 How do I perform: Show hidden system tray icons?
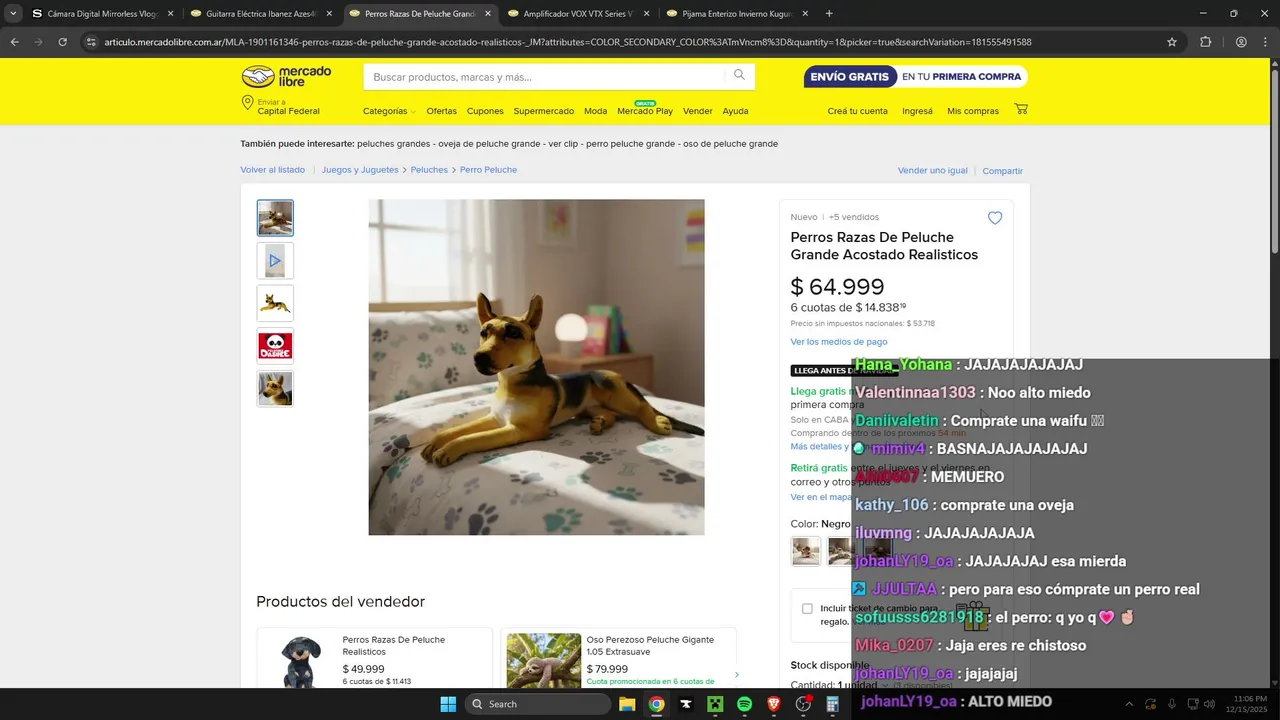[1127, 704]
